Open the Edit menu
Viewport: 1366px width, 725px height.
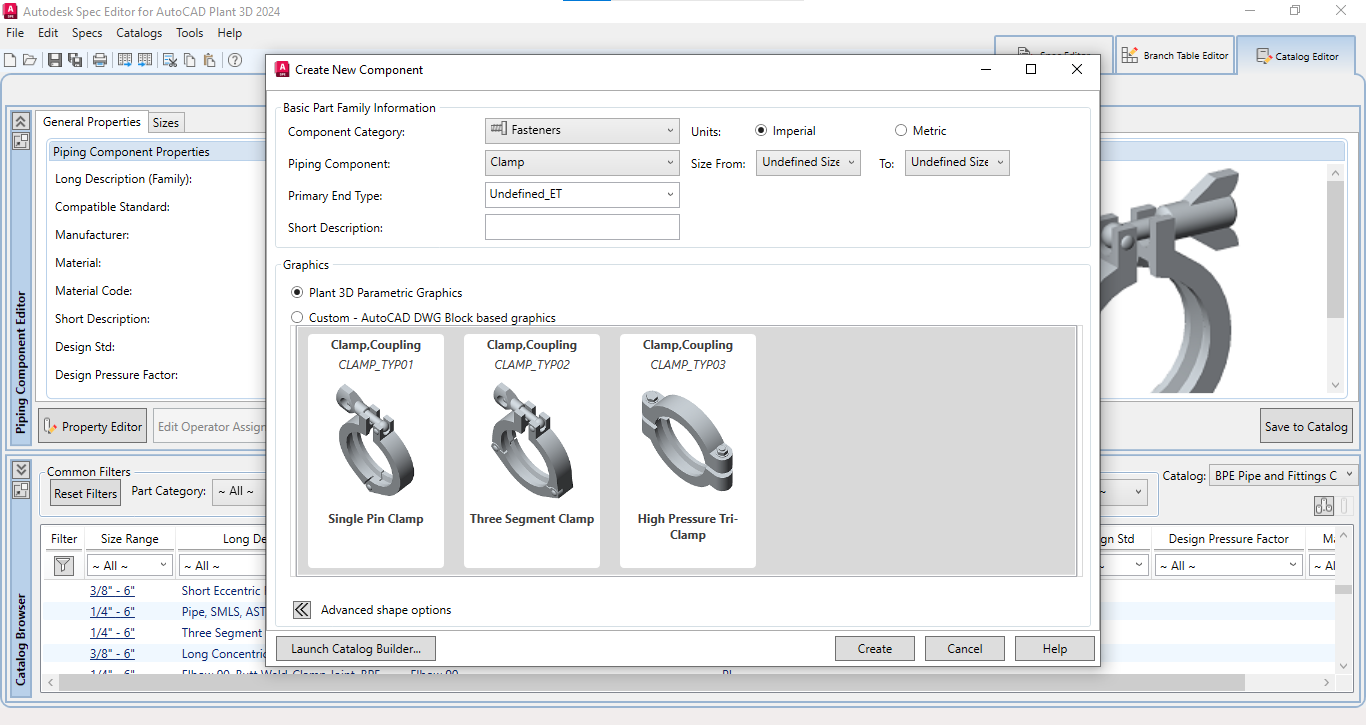coord(48,33)
